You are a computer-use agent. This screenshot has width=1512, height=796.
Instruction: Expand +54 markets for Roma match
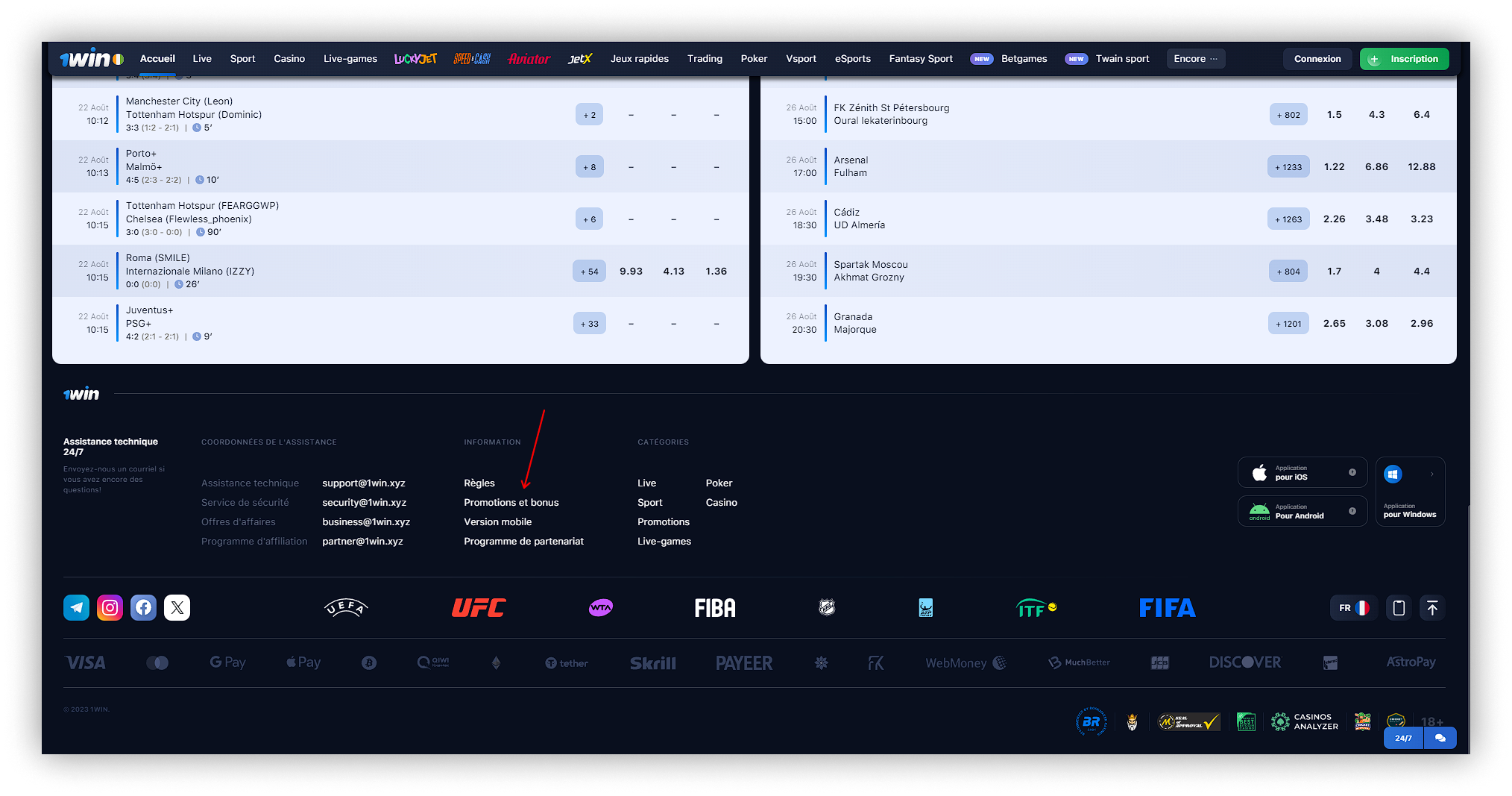(589, 272)
